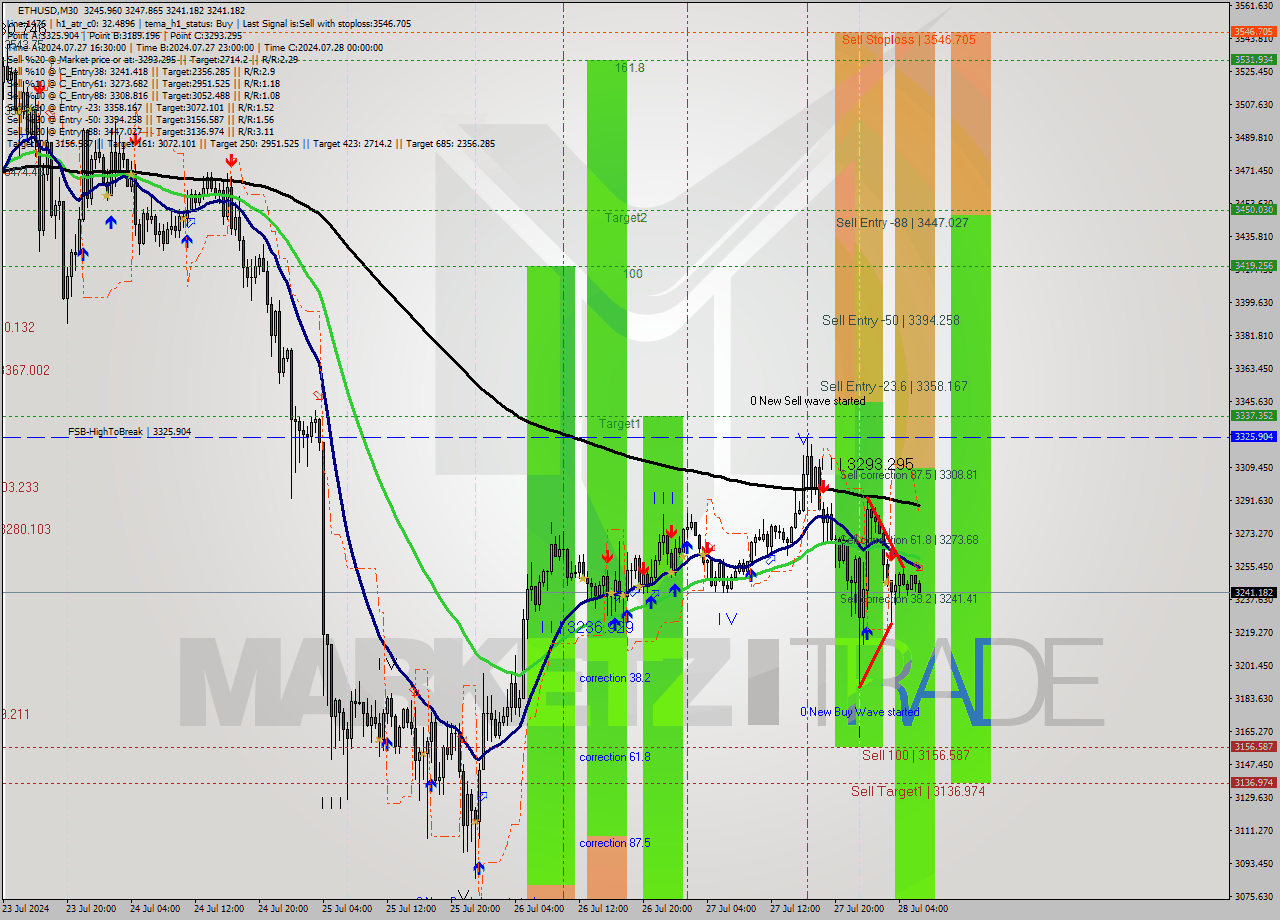Click the Target2 label on the chart
The width and height of the screenshot is (1280, 920).
click(625, 217)
